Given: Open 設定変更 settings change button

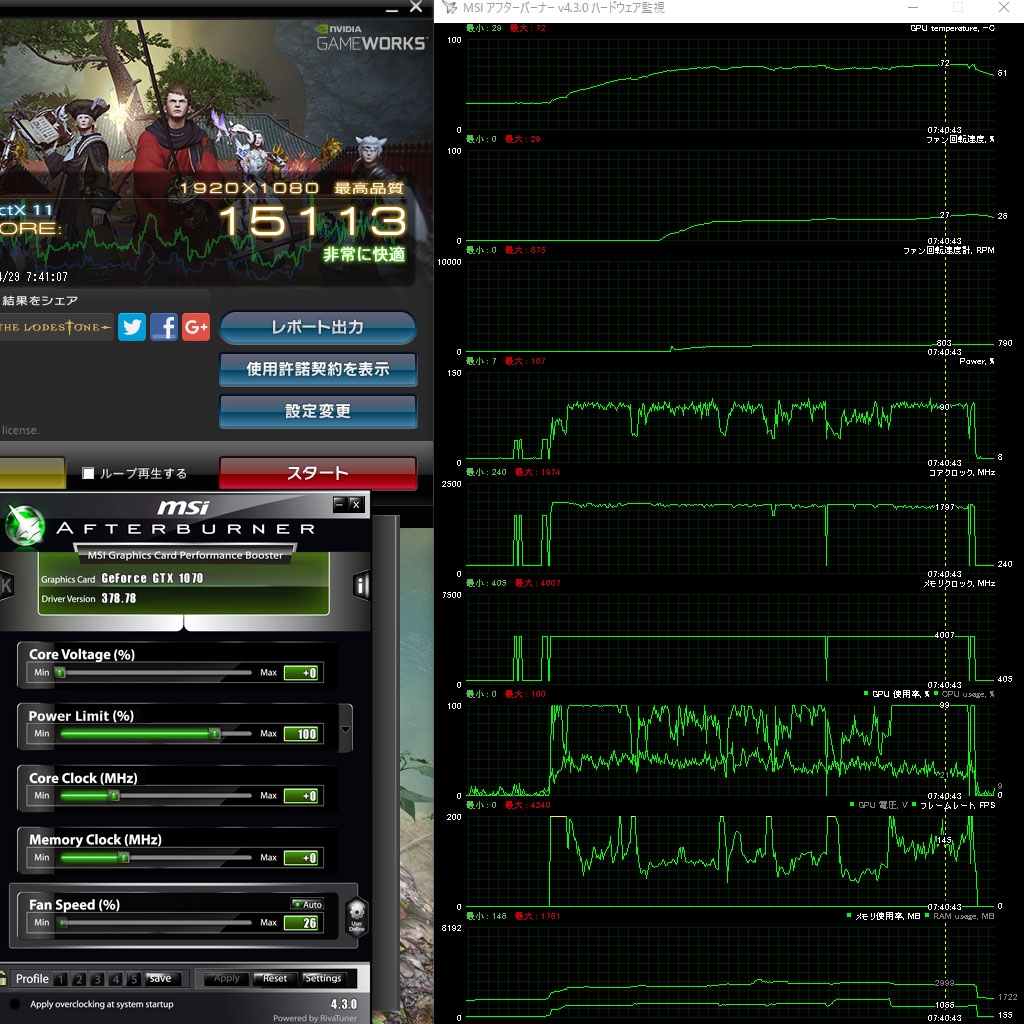Looking at the screenshot, I should (x=318, y=411).
